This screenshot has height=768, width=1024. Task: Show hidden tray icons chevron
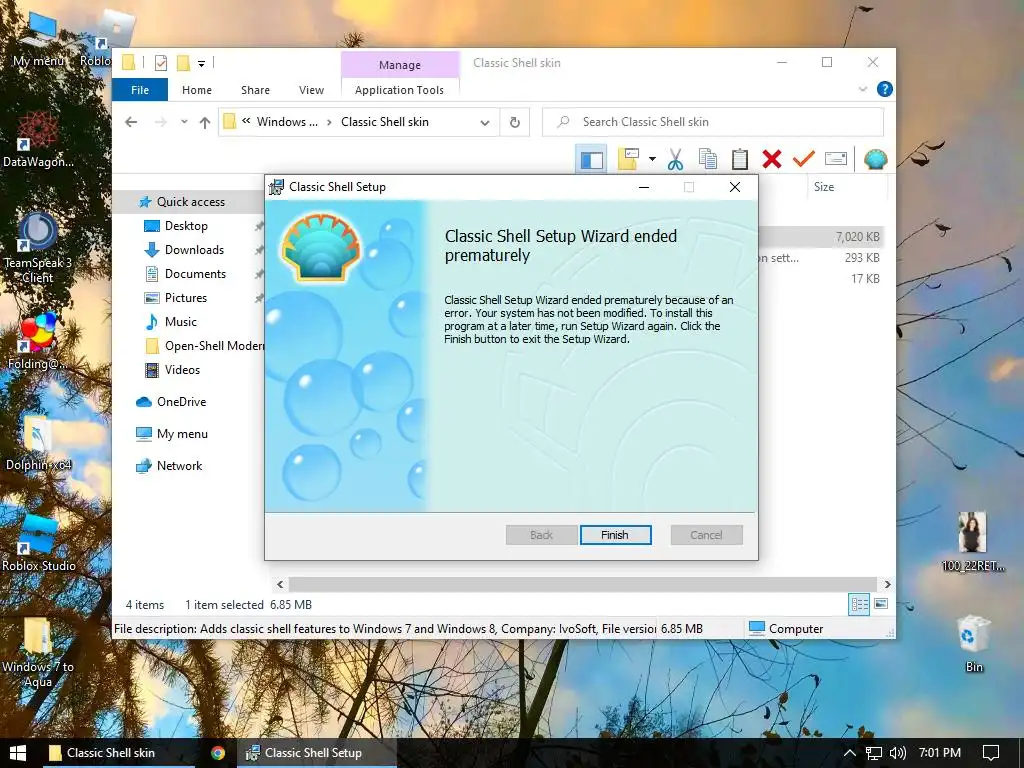[849, 753]
